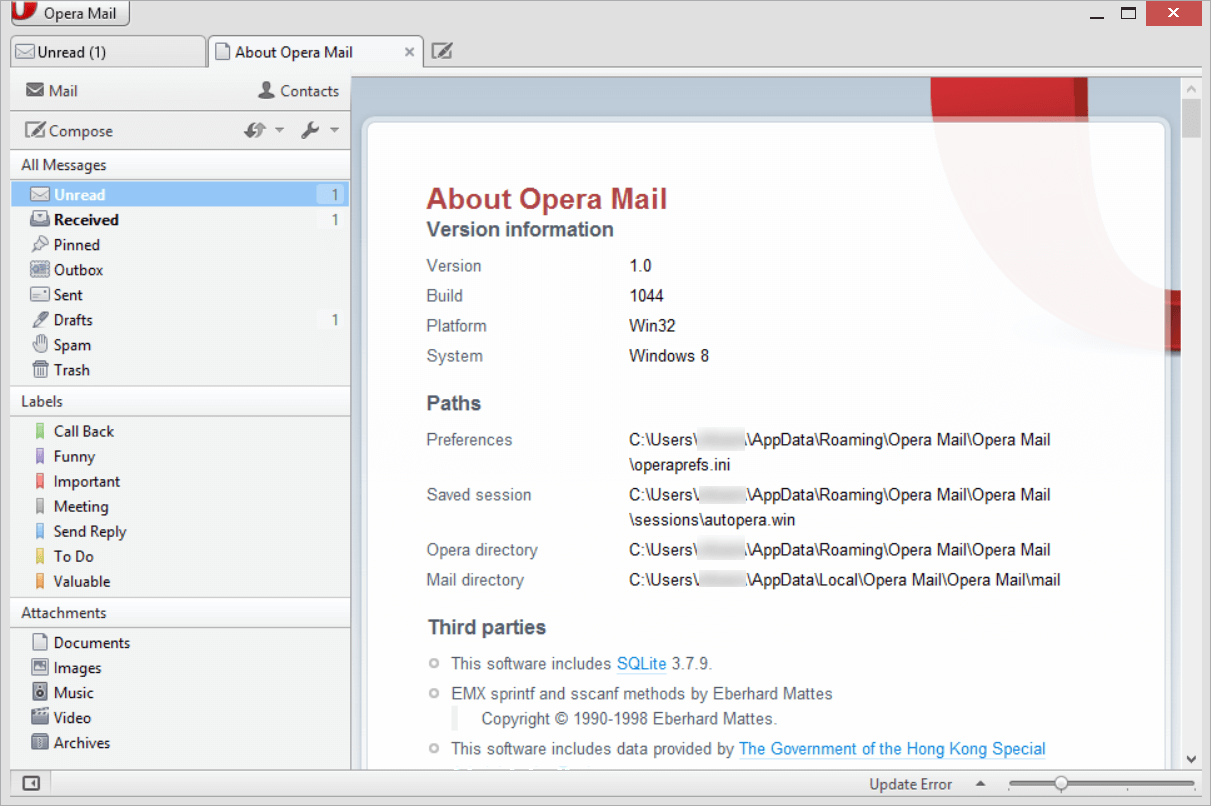Open the Government of Hong Kong link
Viewport: 1211px width, 806px height.
pyautogui.click(x=892, y=748)
